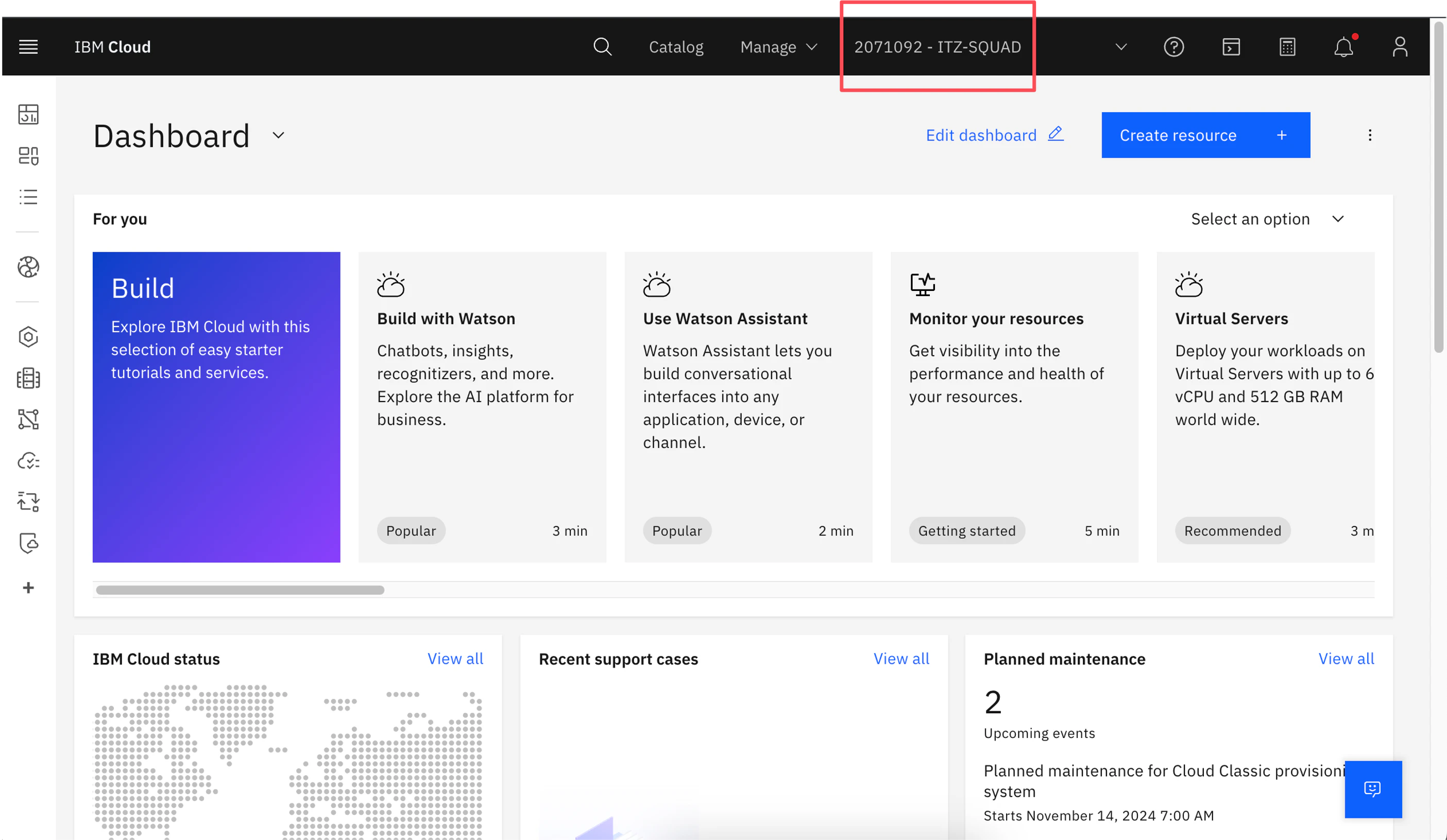Screen dimensions: 1447x840
Task: Open the Catalog menu item
Action: tap(676, 46)
